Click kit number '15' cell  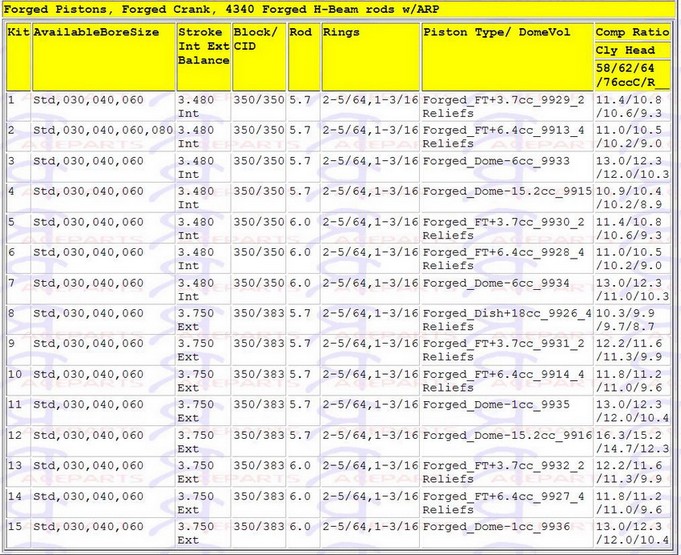tap(19, 533)
